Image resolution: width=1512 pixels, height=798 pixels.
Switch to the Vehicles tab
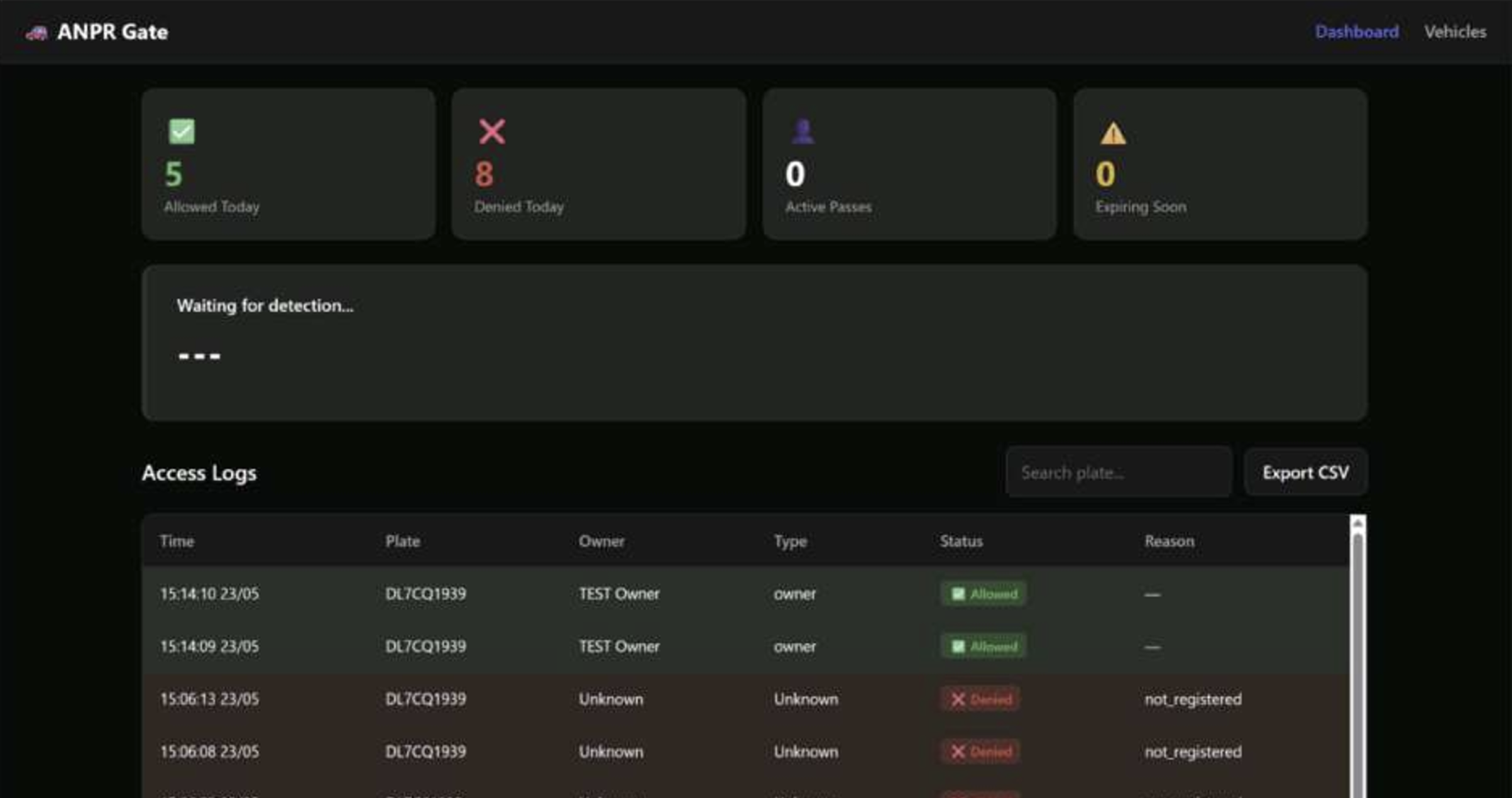(1455, 32)
